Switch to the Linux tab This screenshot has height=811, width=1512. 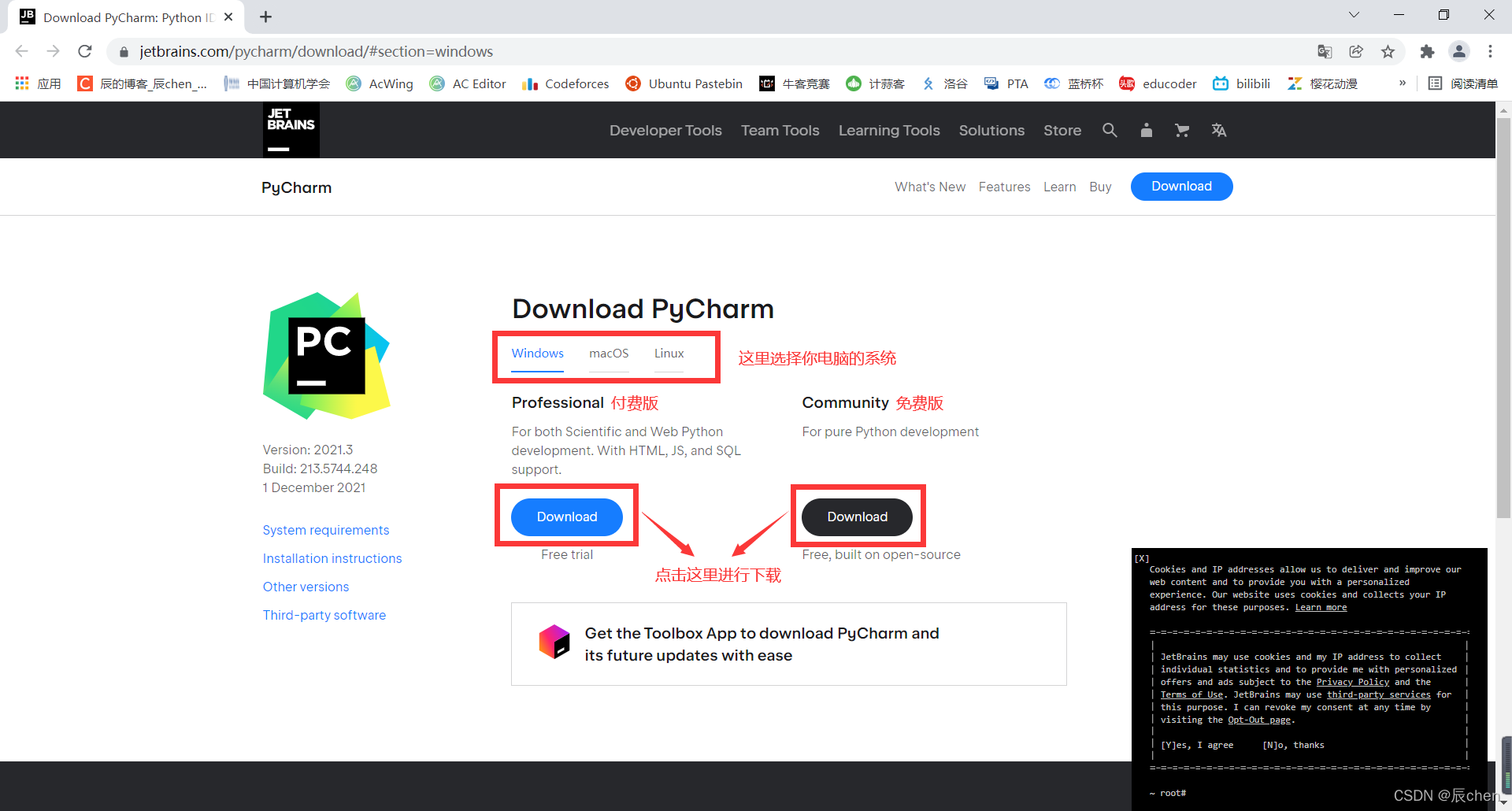tap(668, 354)
